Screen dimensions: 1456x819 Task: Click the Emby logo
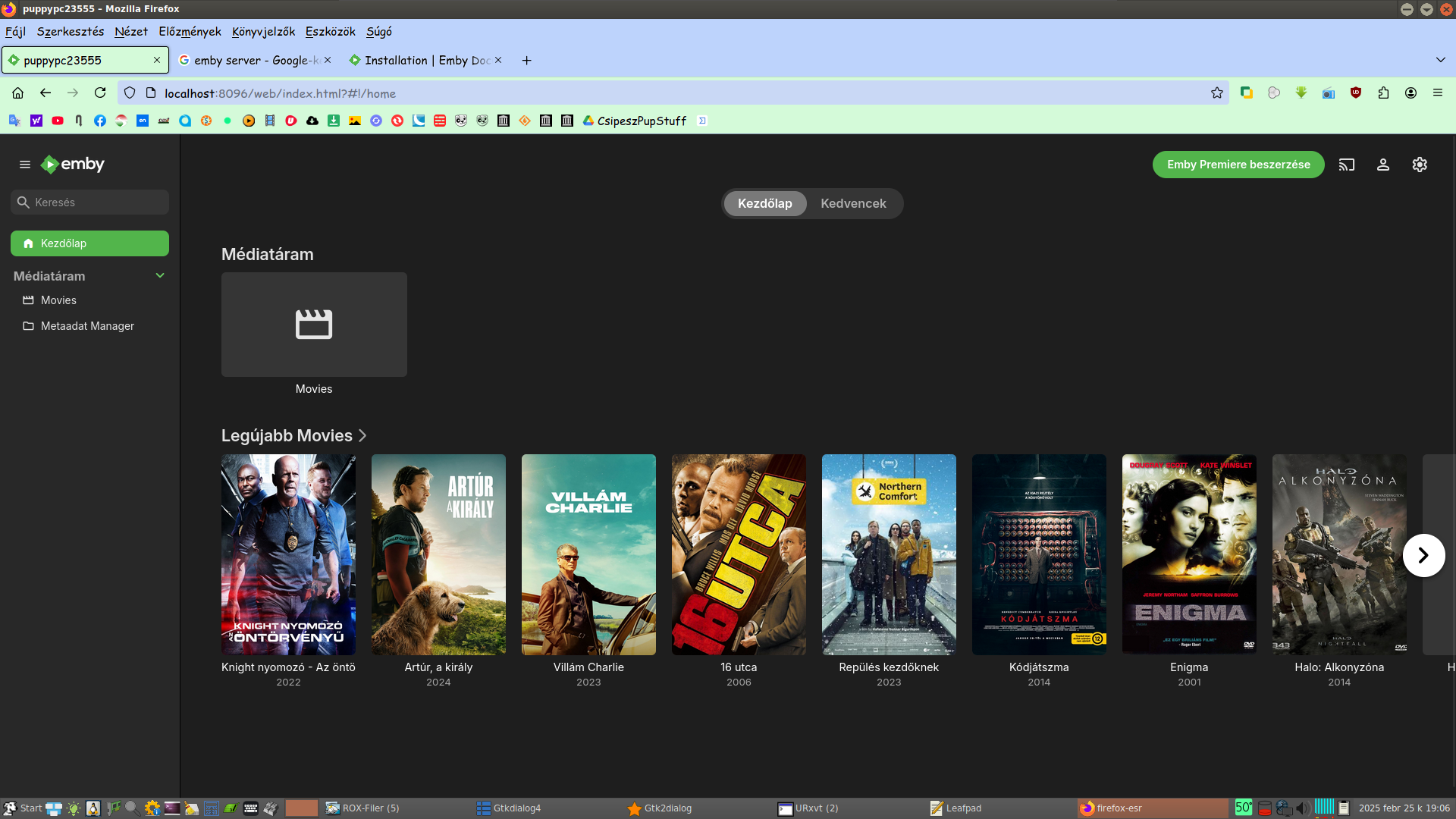click(73, 165)
